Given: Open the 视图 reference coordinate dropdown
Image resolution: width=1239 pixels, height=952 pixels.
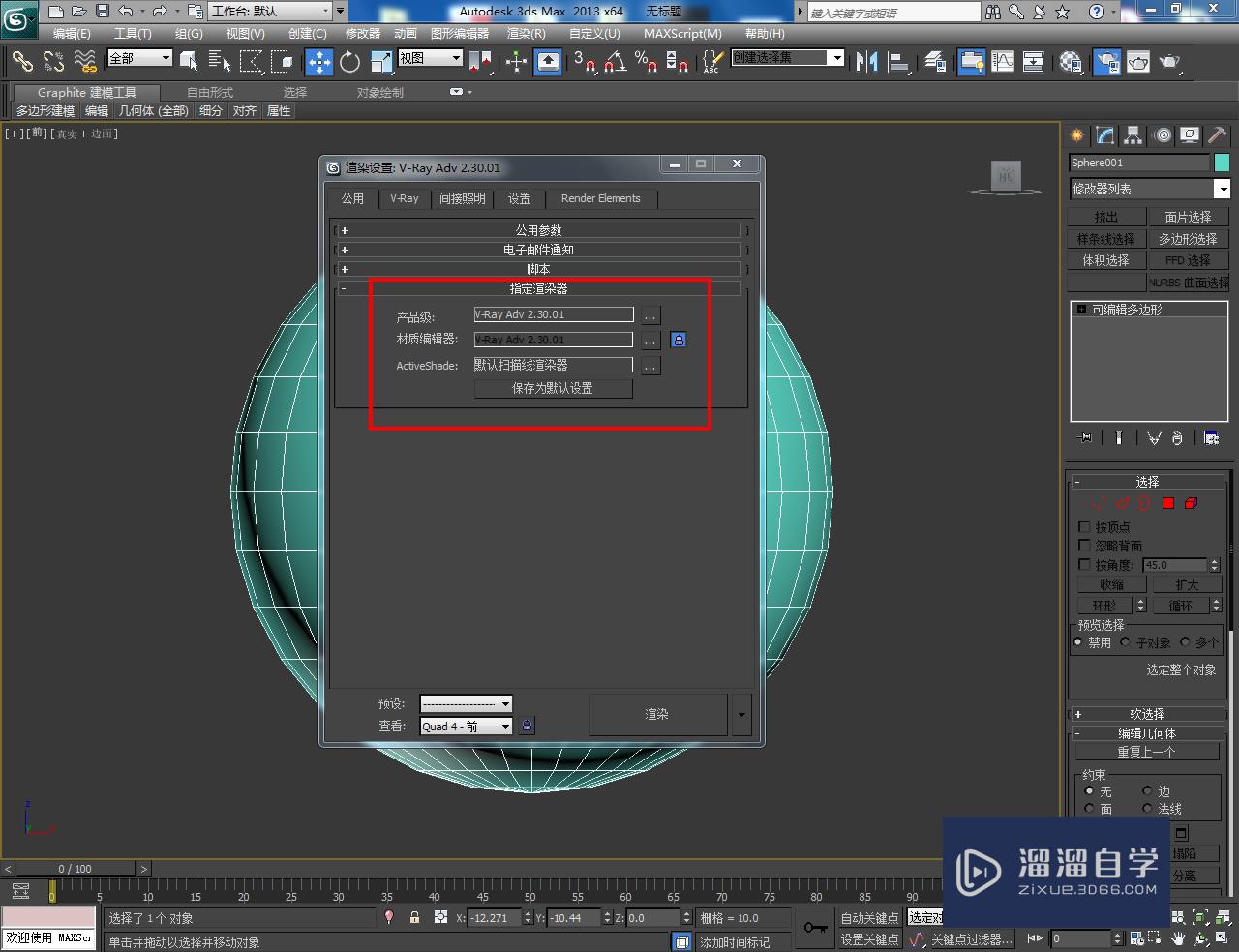Looking at the screenshot, I should [431, 58].
